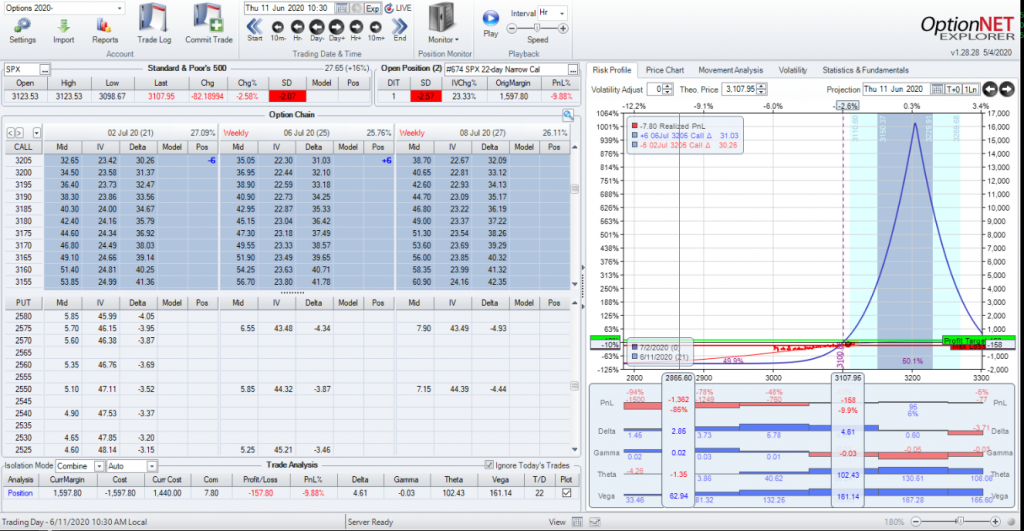Viewport: 1024px width, 531px height.
Task: Step forward 10 minutes (10m+)
Action: [376, 27]
